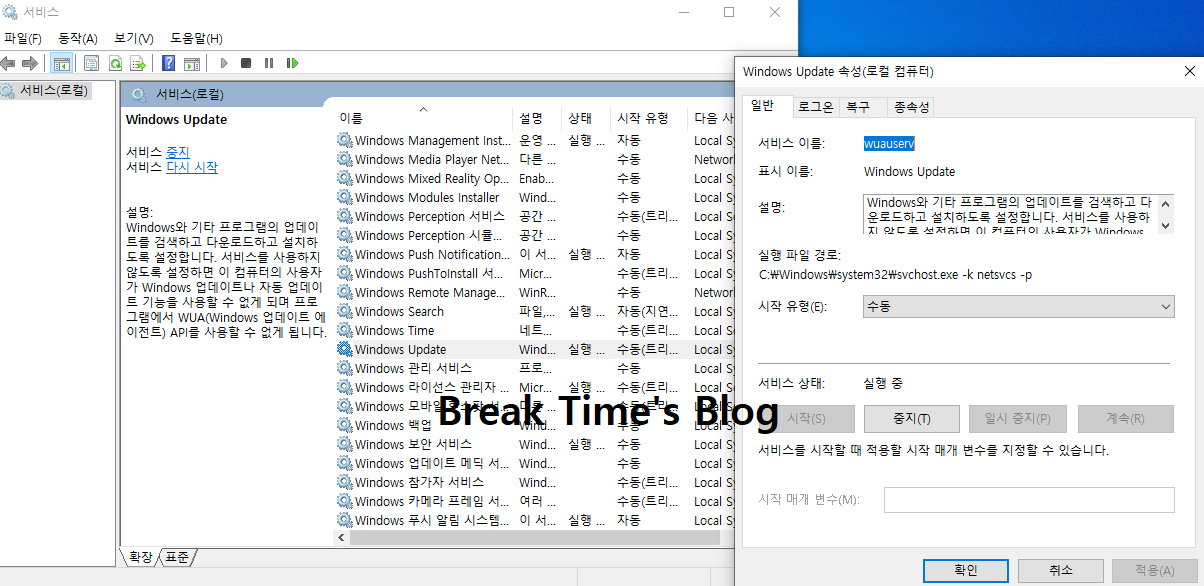This screenshot has height=586, width=1204.
Task: Click the Restart Service icon in the toolbar
Action: [292, 63]
